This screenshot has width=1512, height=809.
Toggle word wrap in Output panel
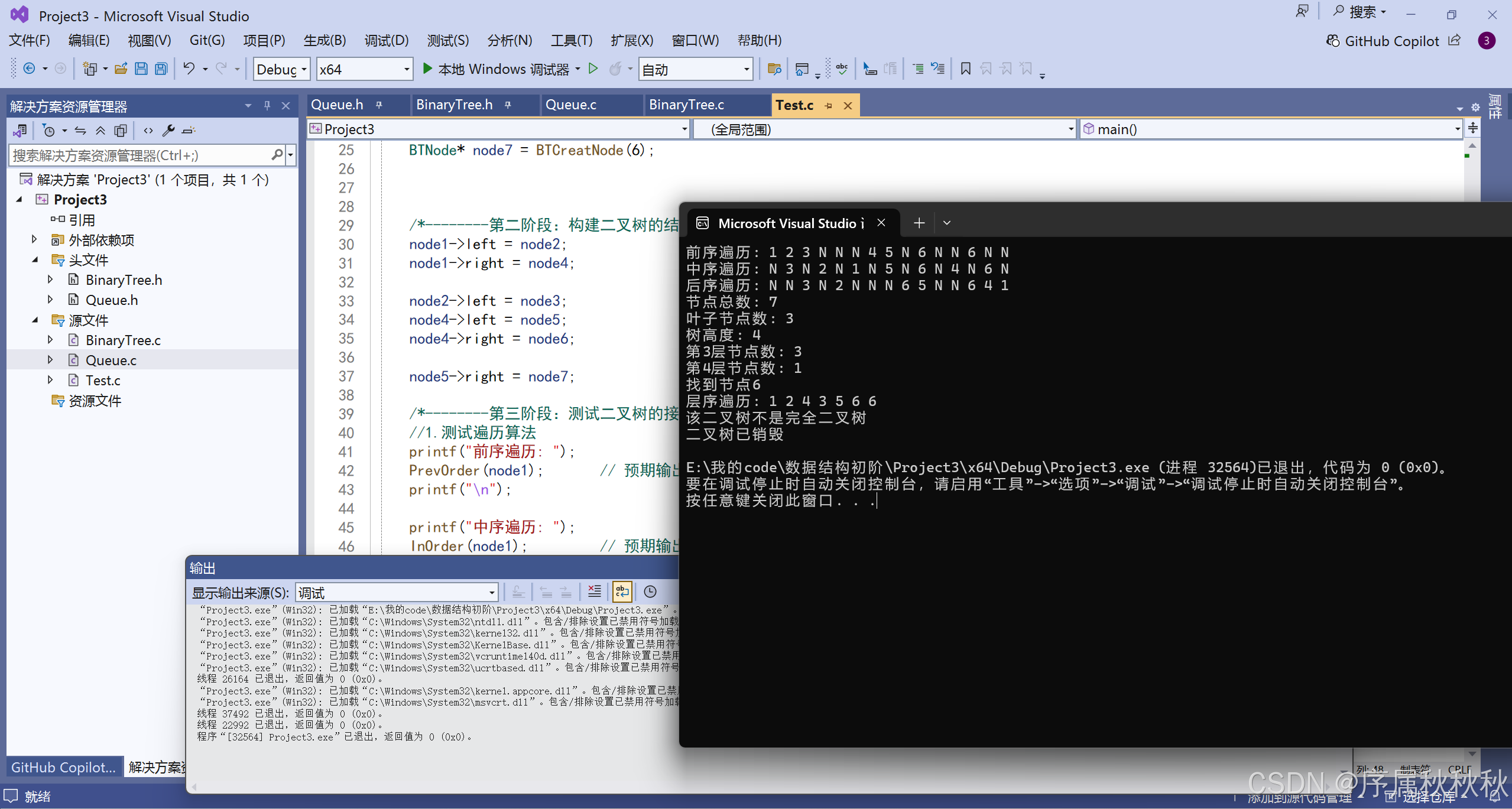click(622, 592)
